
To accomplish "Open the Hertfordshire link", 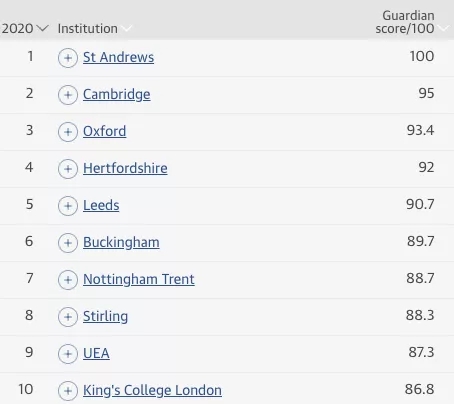I will [125, 168].
